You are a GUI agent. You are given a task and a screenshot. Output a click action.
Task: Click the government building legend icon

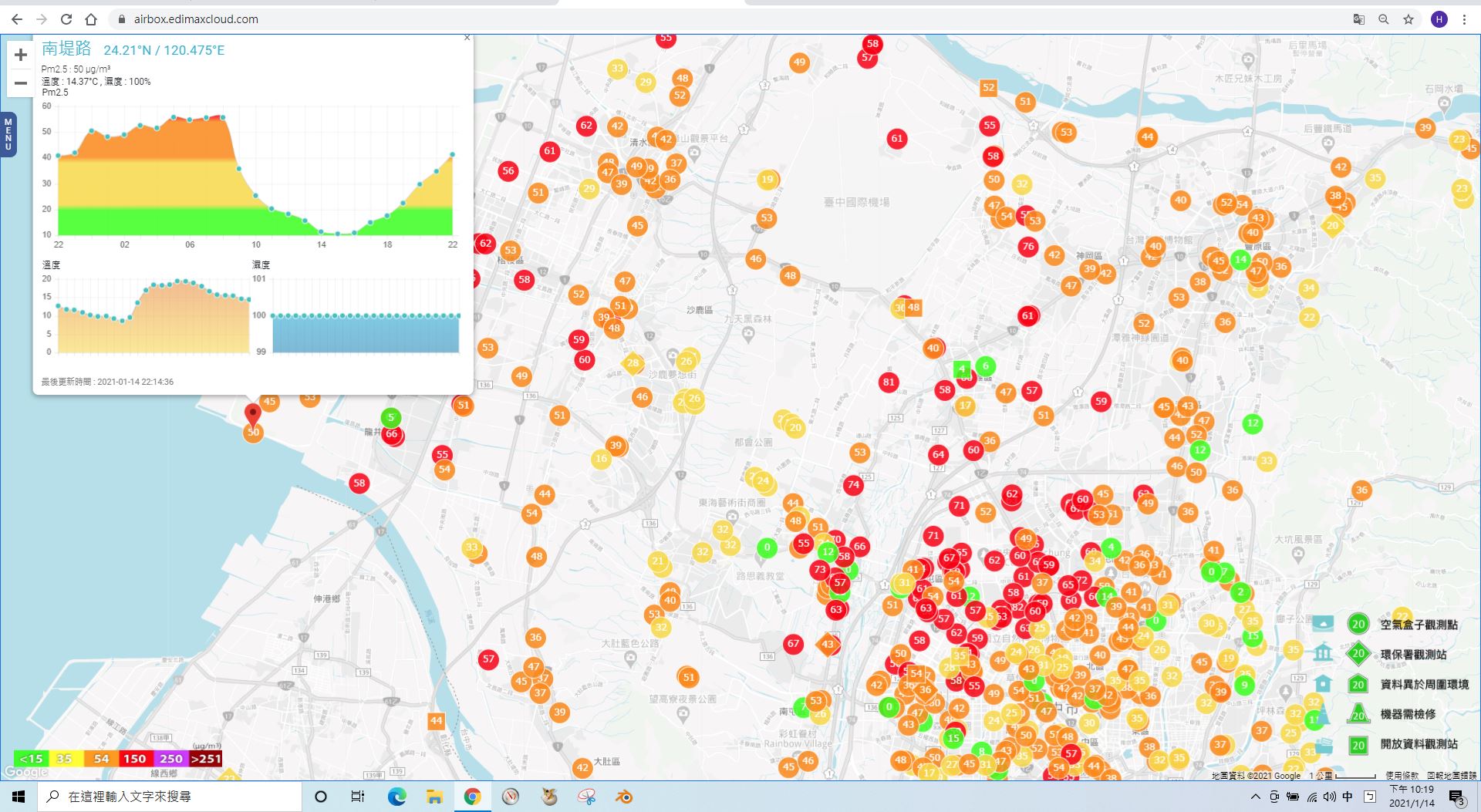[1323, 653]
